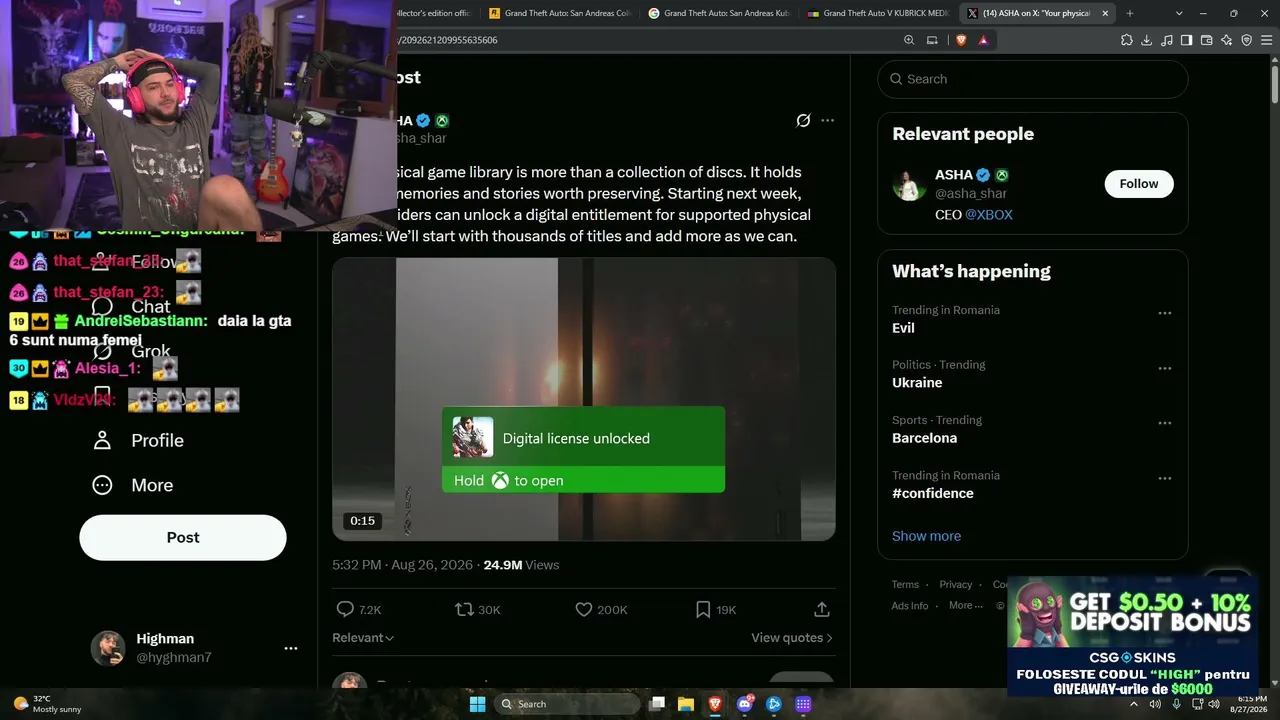Follow ASHA with the Follow button

[x=1139, y=184]
